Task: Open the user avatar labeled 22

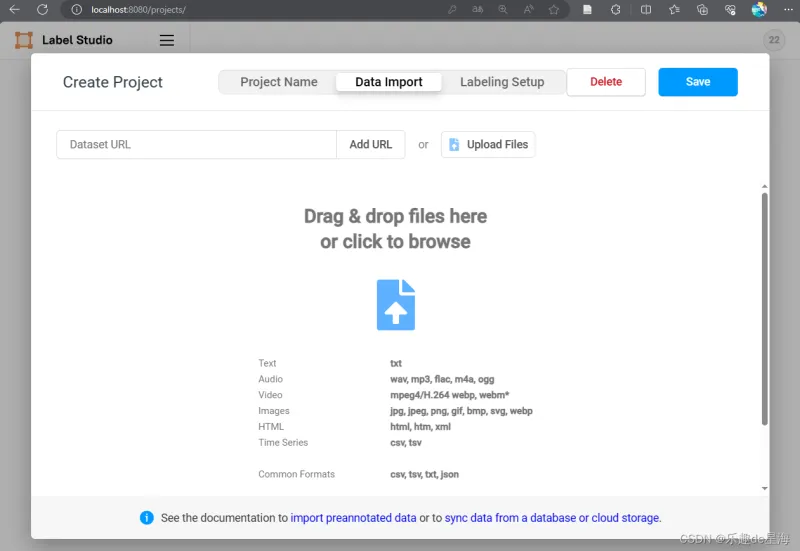Action: (x=773, y=41)
